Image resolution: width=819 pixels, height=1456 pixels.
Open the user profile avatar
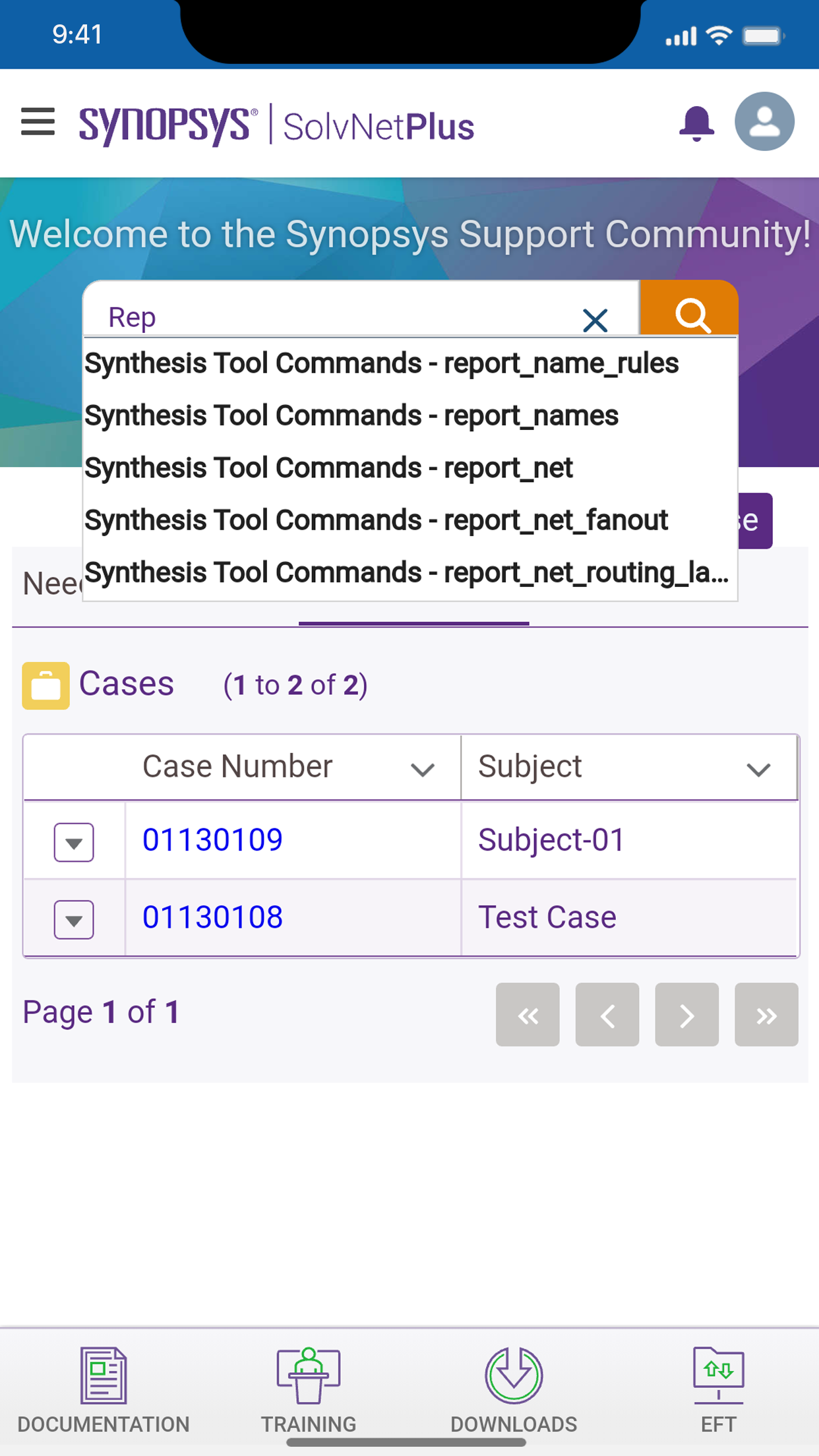764,121
